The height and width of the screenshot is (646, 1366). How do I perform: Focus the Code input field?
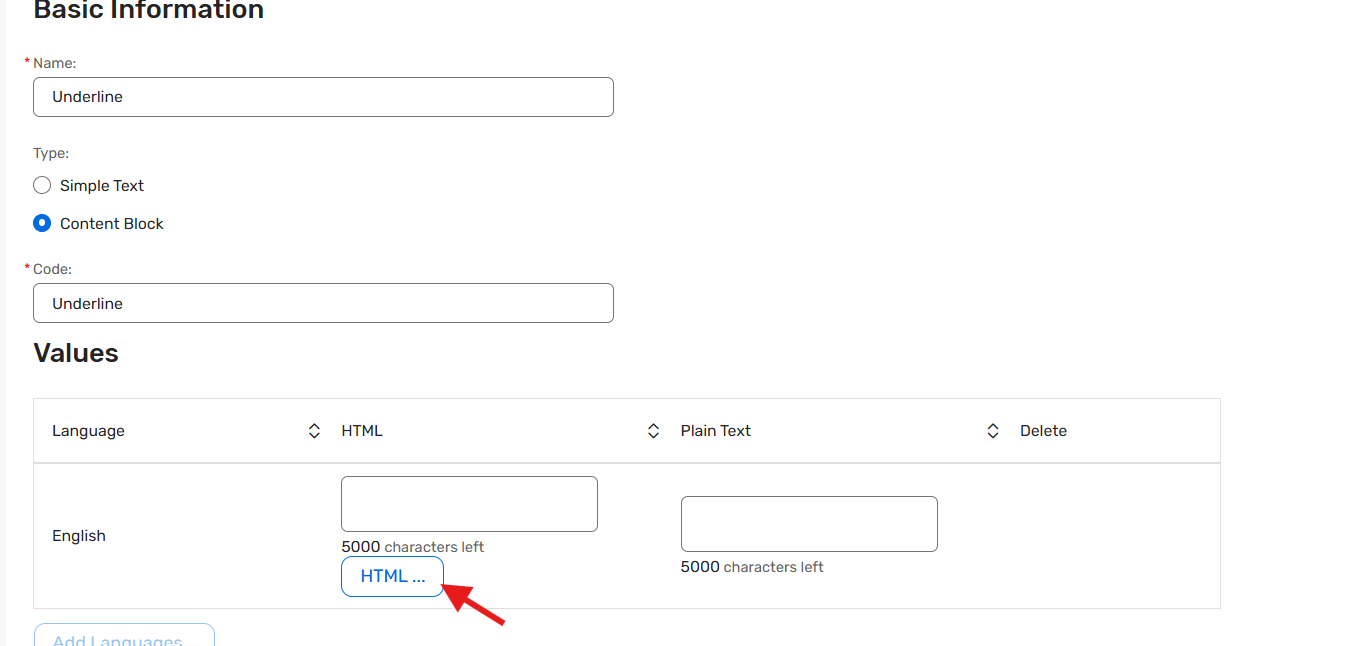point(323,303)
